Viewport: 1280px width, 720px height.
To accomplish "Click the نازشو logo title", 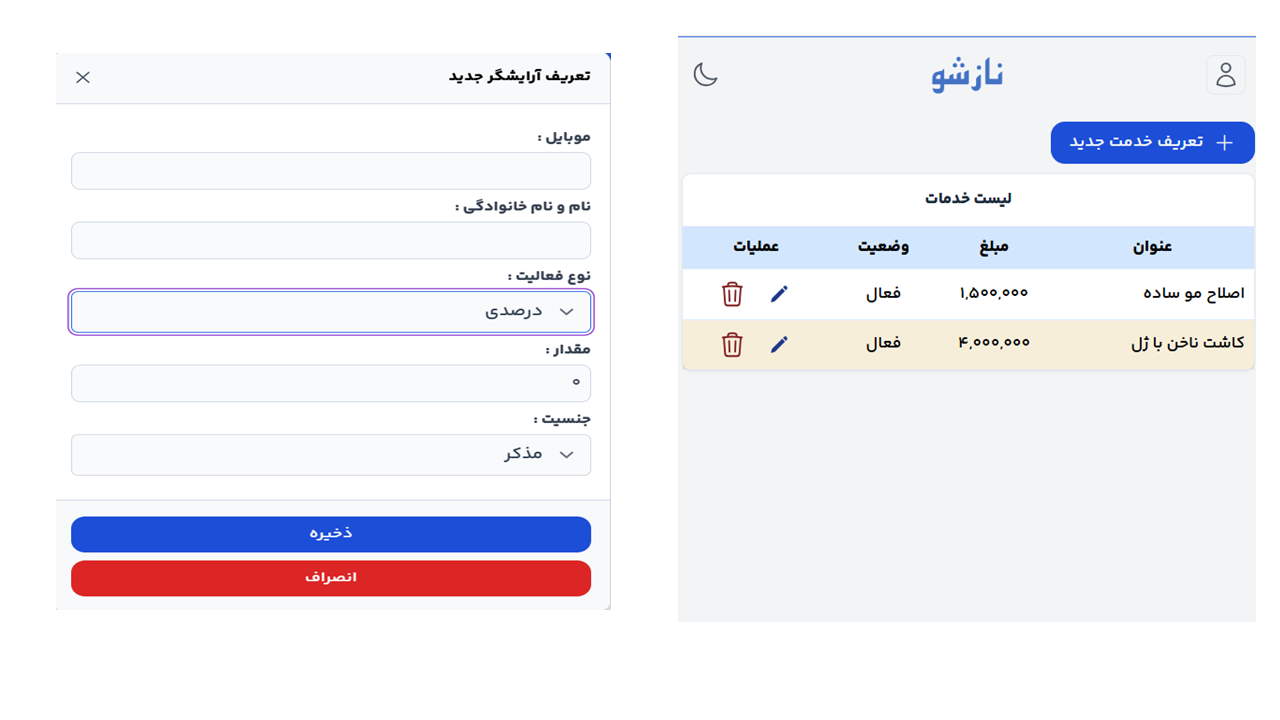I will [967, 75].
